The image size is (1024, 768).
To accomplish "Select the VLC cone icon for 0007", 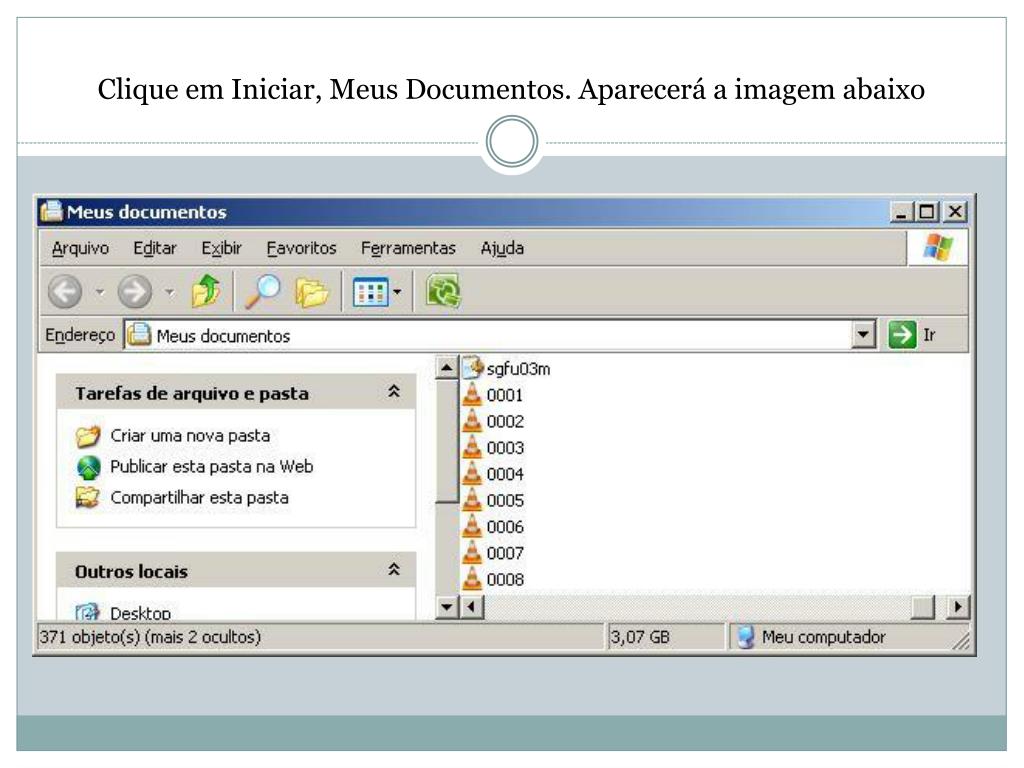I will [x=472, y=552].
